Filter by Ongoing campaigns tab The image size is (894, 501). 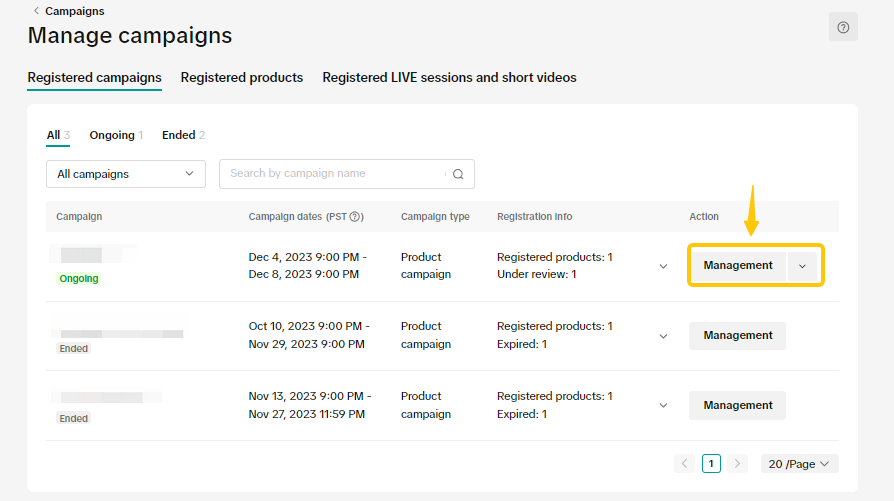[116, 135]
